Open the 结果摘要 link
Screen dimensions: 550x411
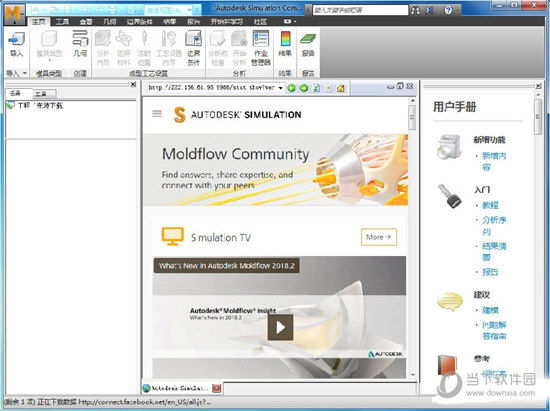coord(494,251)
